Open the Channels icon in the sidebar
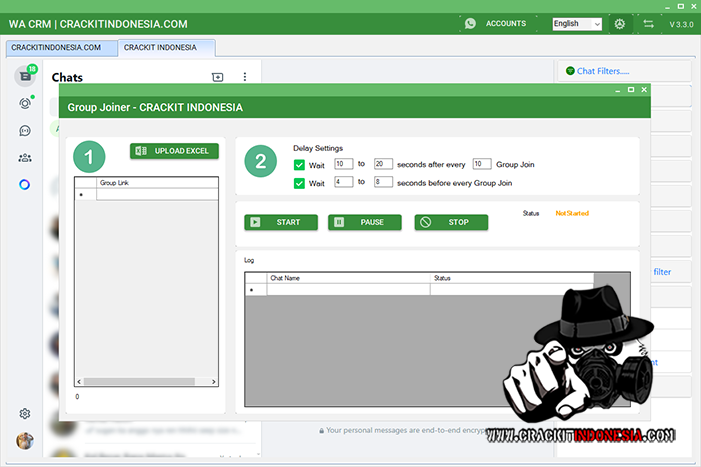Screen dimensions: 701x467 coord(25,130)
